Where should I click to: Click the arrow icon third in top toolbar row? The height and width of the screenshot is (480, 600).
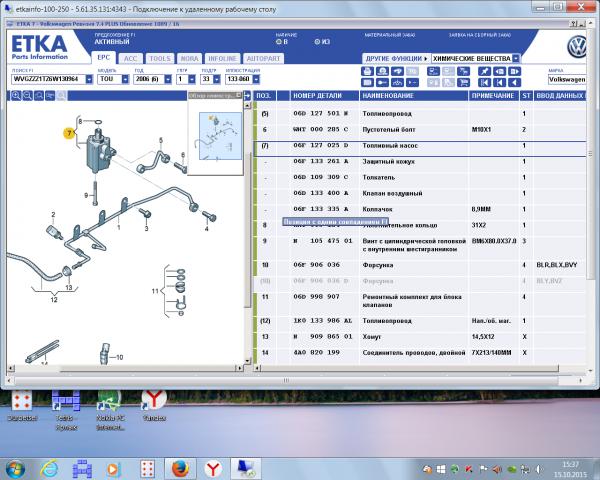[397, 71]
